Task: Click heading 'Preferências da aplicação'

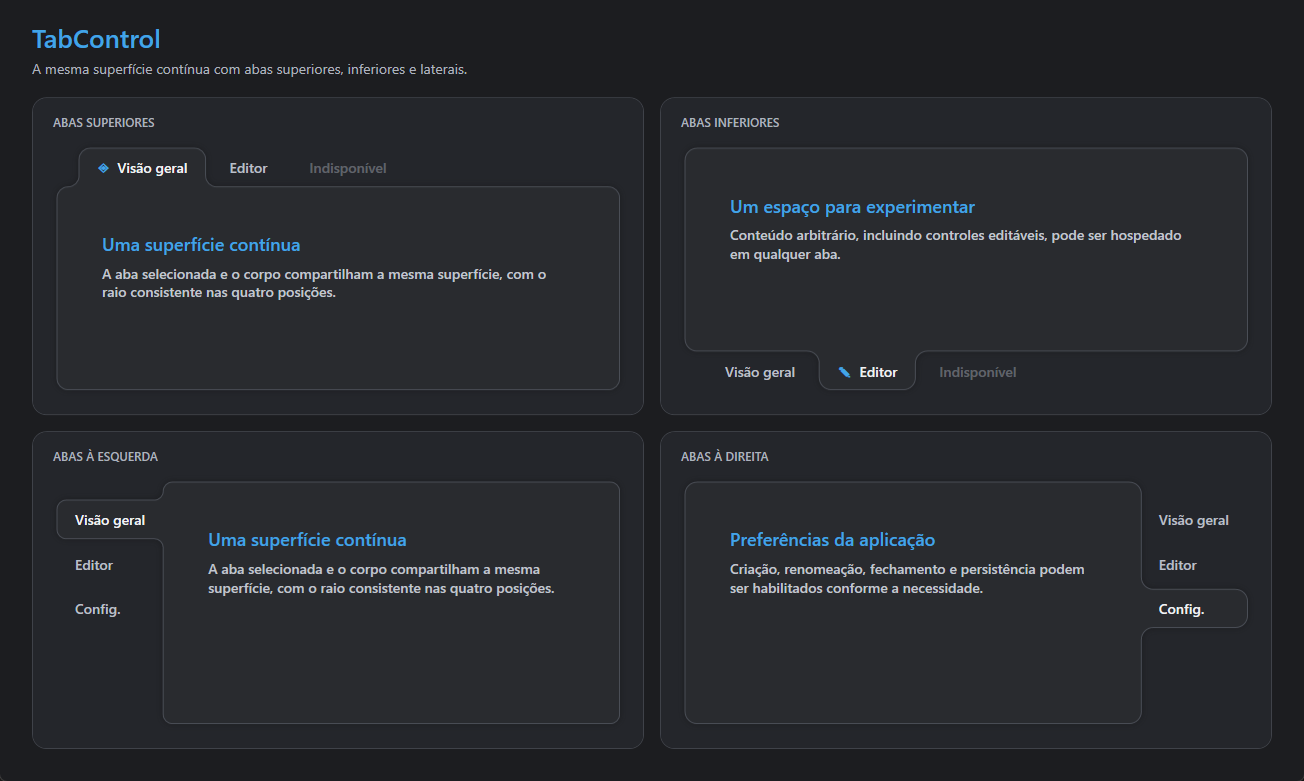Action: (832, 540)
